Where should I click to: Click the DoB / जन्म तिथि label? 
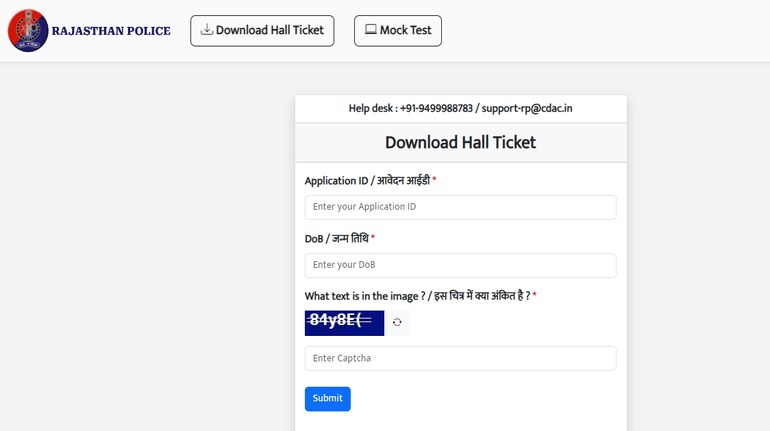pos(336,239)
